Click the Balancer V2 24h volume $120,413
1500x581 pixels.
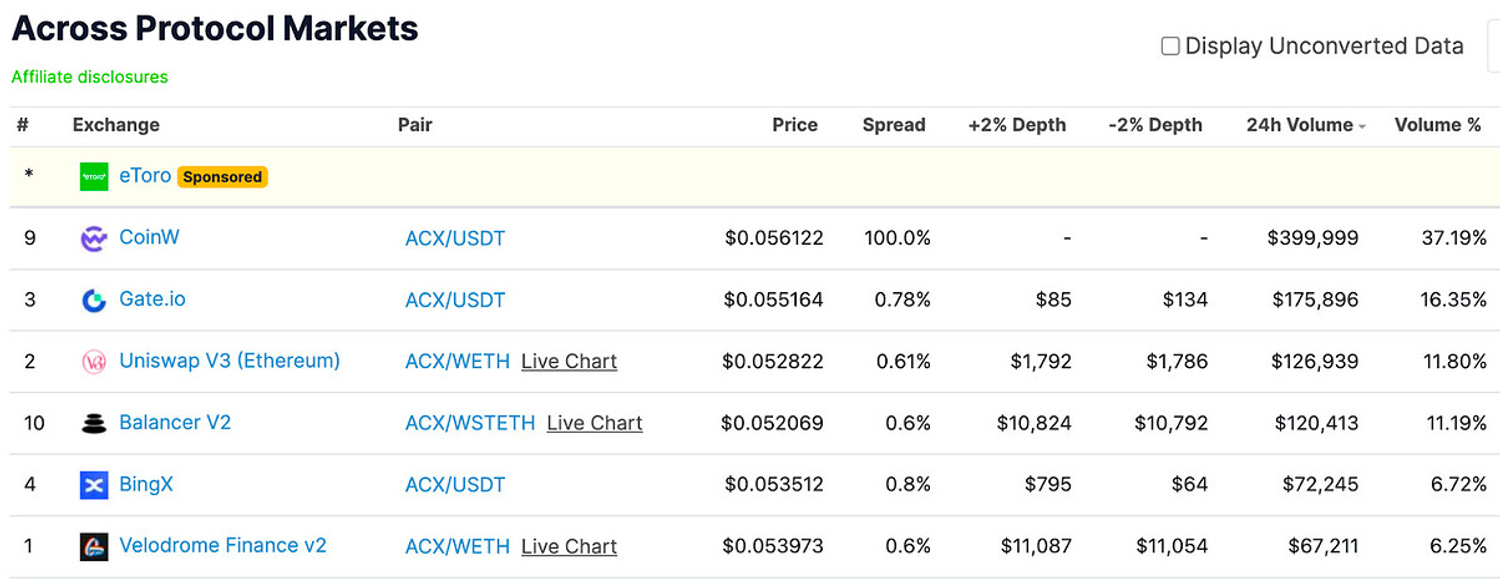(x=1317, y=423)
